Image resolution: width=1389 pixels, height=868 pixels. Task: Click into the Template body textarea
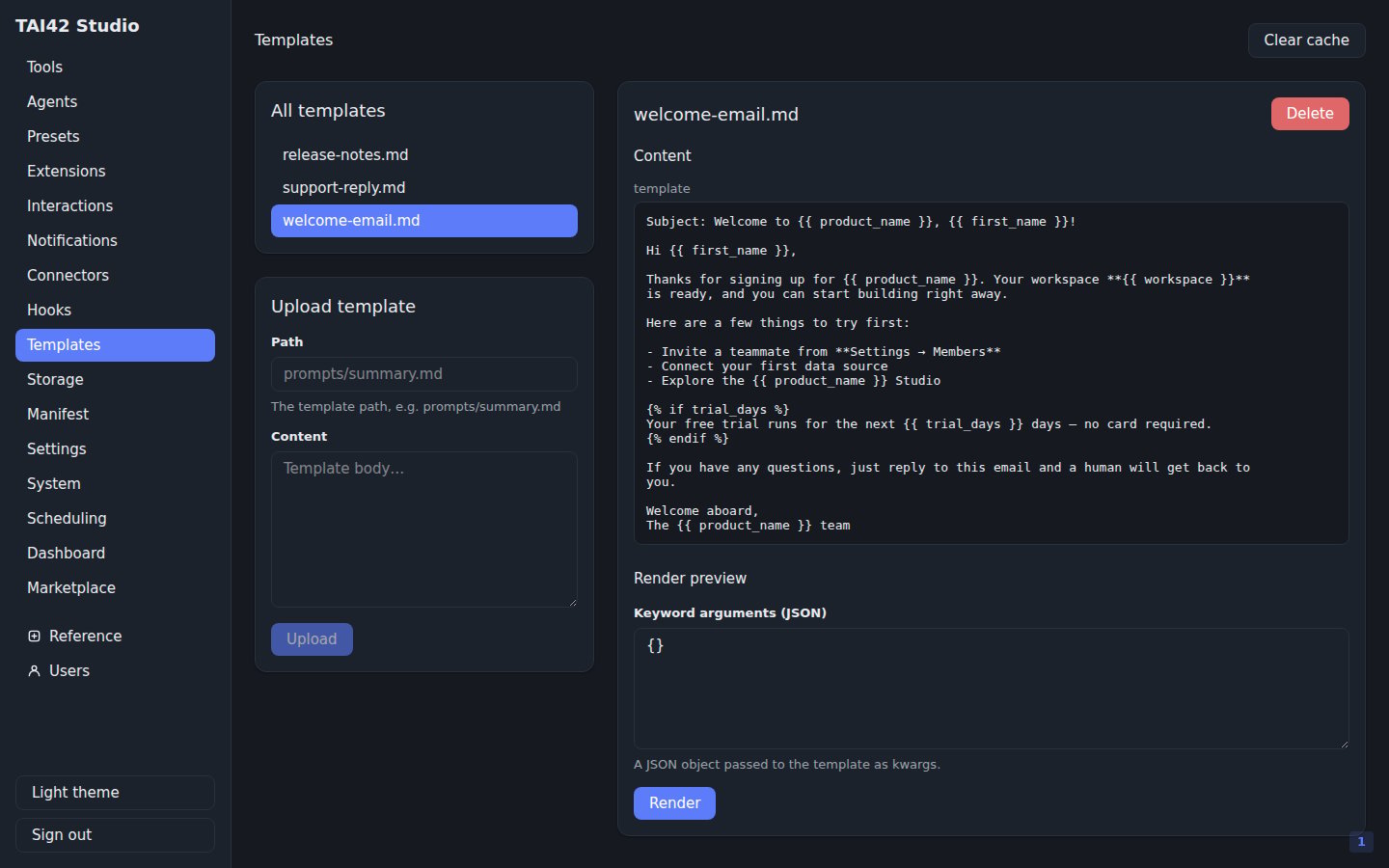424,529
